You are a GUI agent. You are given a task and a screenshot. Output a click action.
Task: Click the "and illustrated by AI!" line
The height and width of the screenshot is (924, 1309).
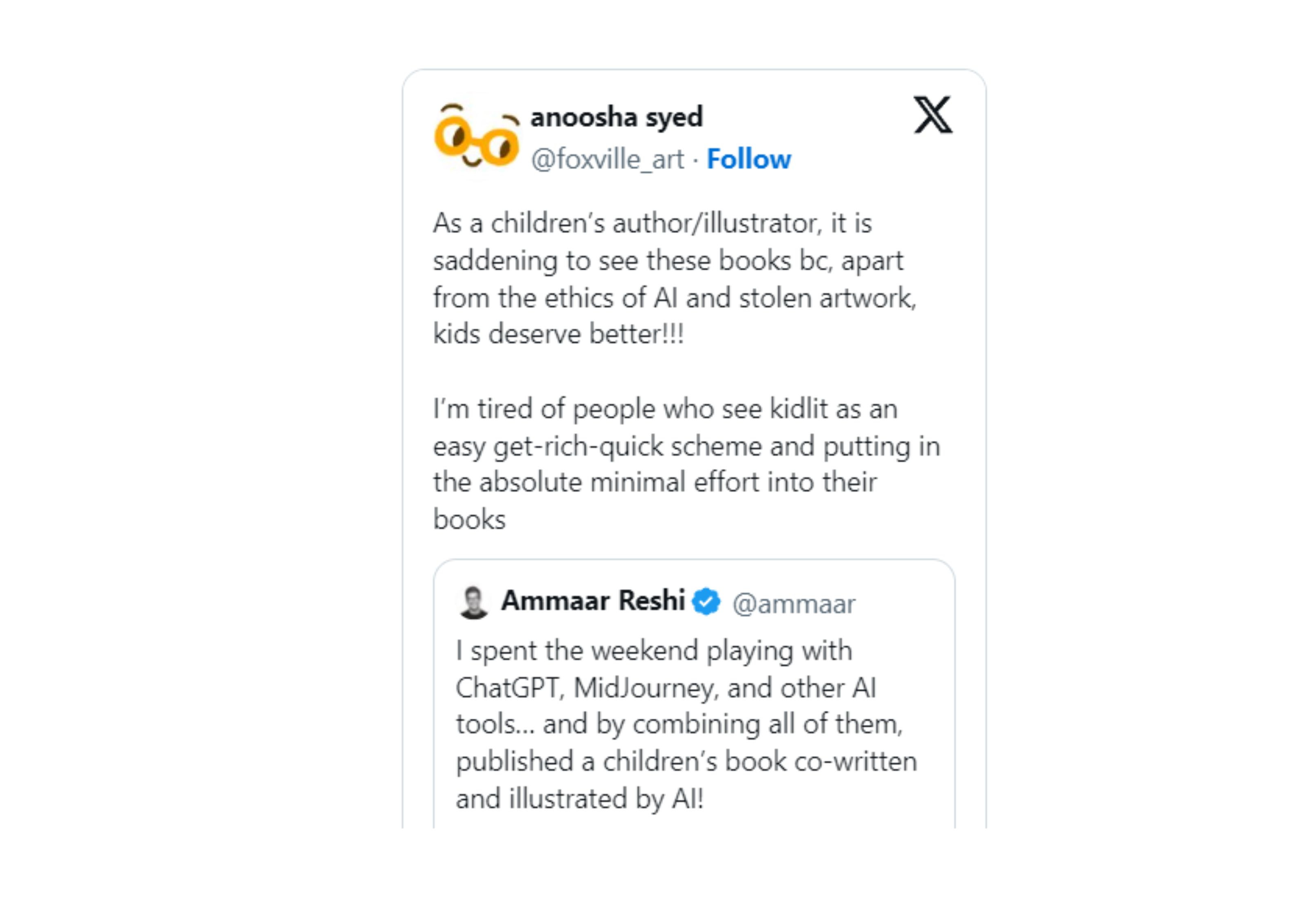[x=579, y=799]
